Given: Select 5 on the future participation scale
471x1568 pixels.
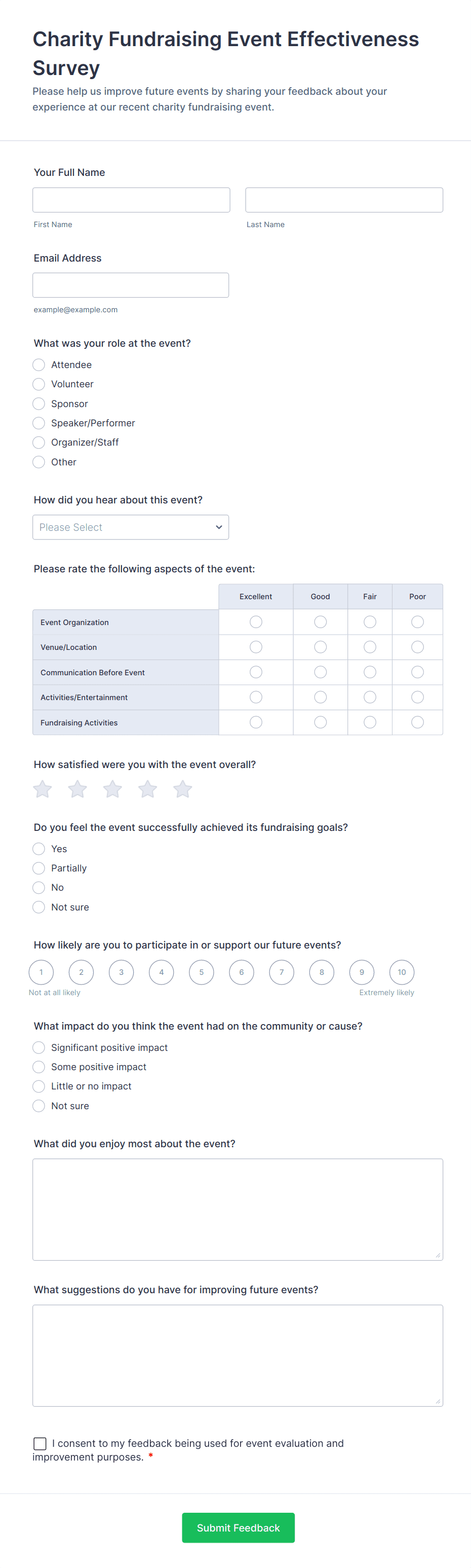Looking at the screenshot, I should pos(201,972).
